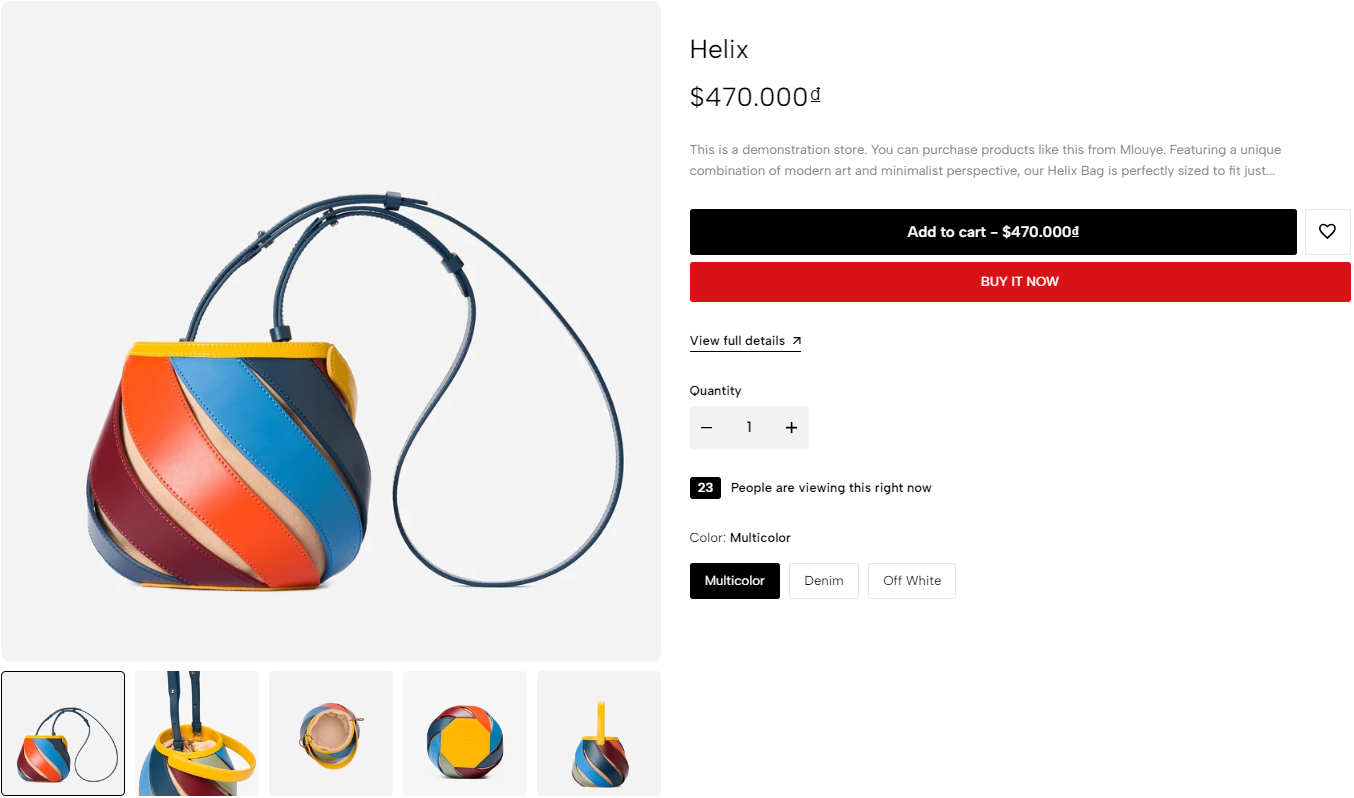Click the 23 viewers count badge
Viewport: 1354px width, 798px height.
705,488
